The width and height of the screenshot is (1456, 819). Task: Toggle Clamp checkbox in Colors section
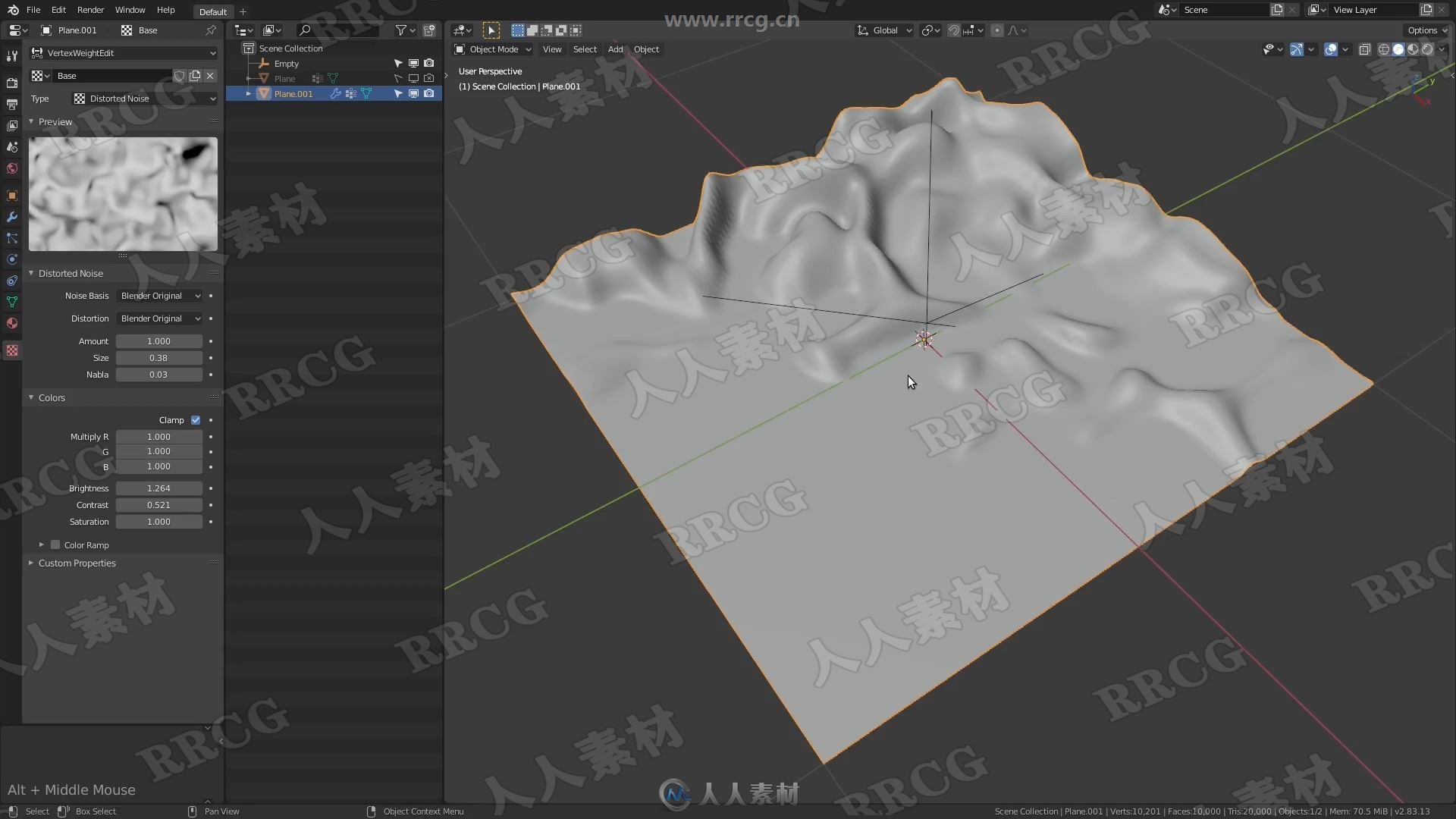196,419
